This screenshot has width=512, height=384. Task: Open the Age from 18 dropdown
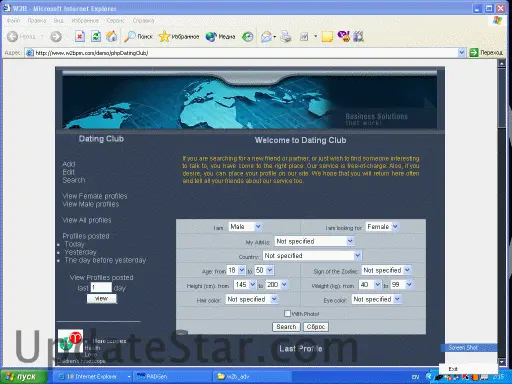click(x=236, y=270)
